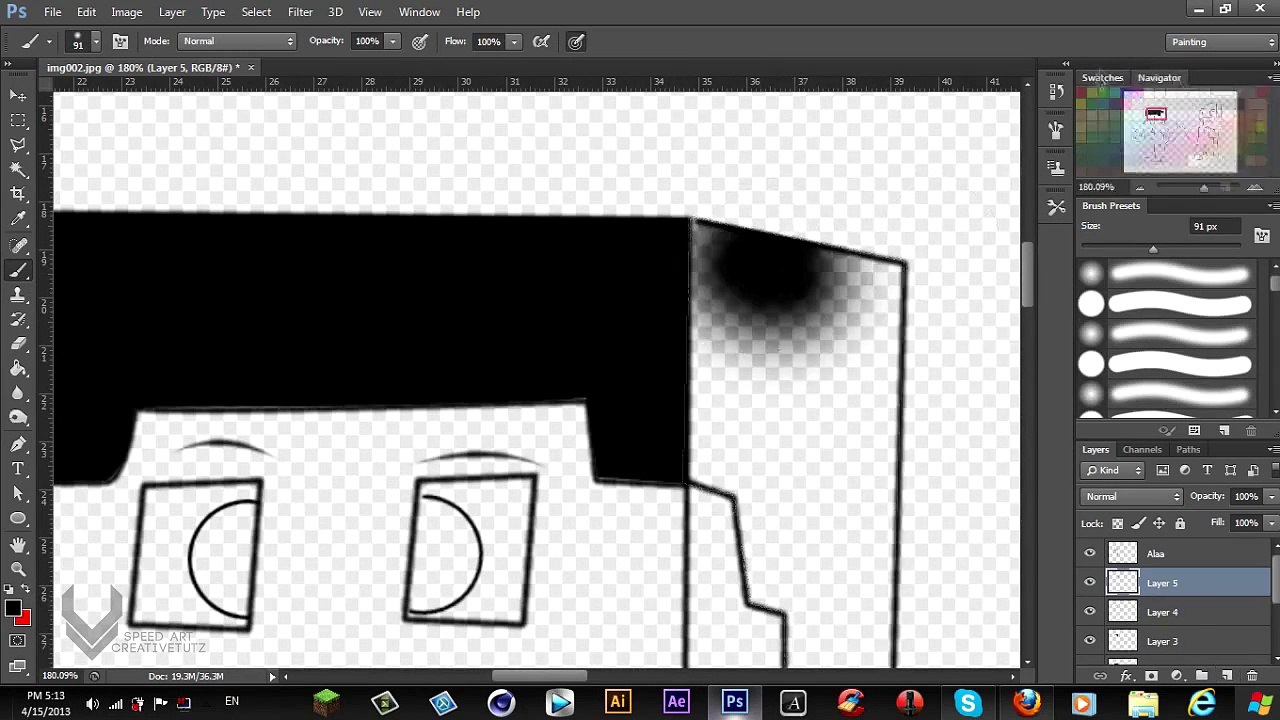
Task: Switch to the Channels tab
Action: 1142,450
